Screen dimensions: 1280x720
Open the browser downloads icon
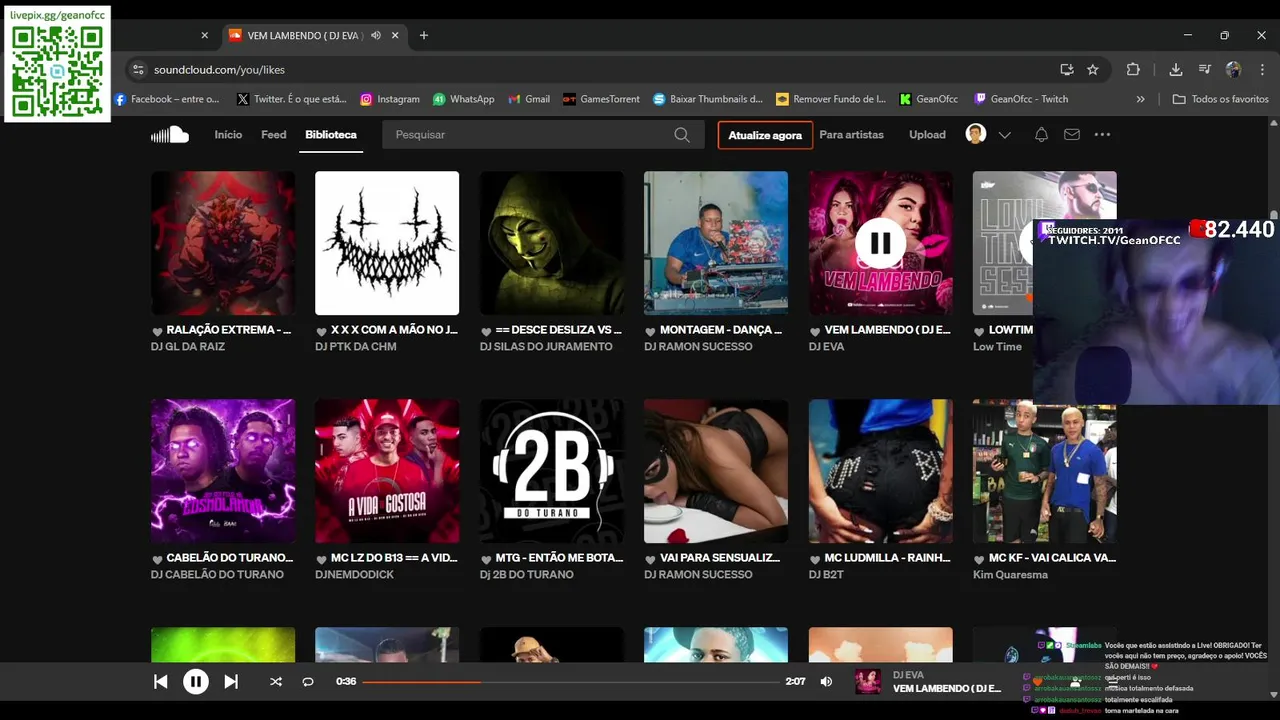tap(1176, 70)
